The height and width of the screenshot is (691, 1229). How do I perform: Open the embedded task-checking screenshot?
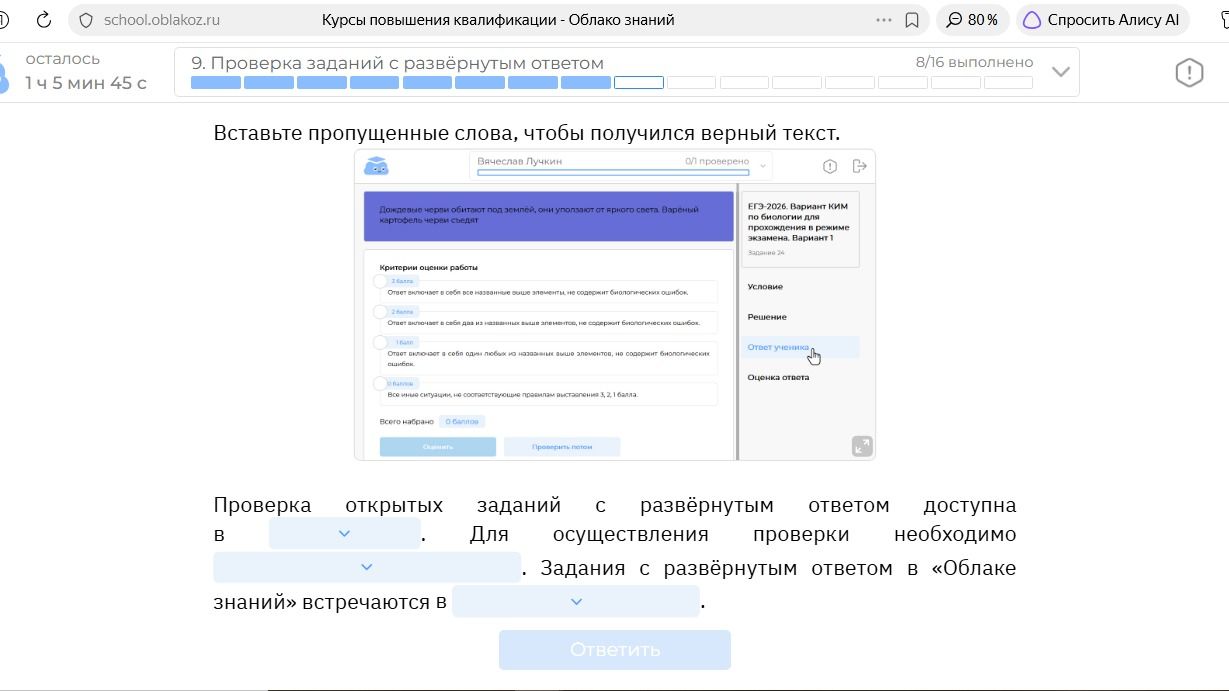point(615,305)
